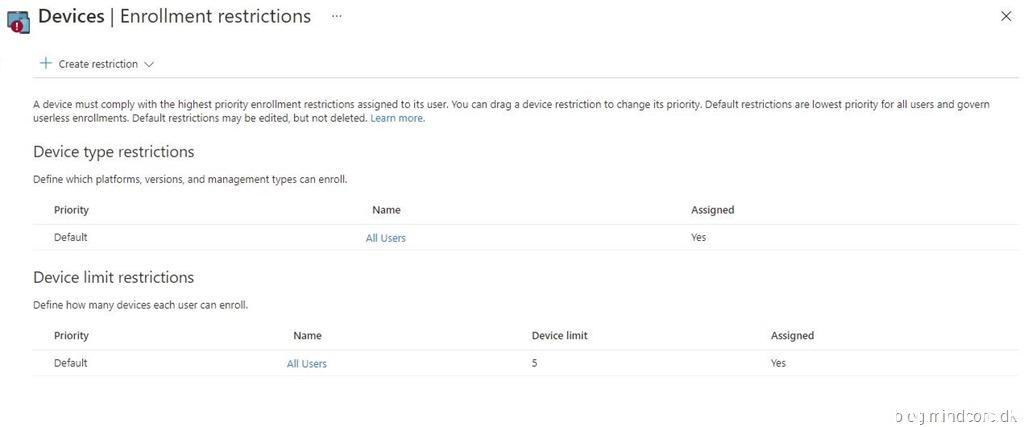Screen dimensions: 1024x427
Task: Sort device type restrictions by Name
Action: pyautogui.click(x=386, y=210)
